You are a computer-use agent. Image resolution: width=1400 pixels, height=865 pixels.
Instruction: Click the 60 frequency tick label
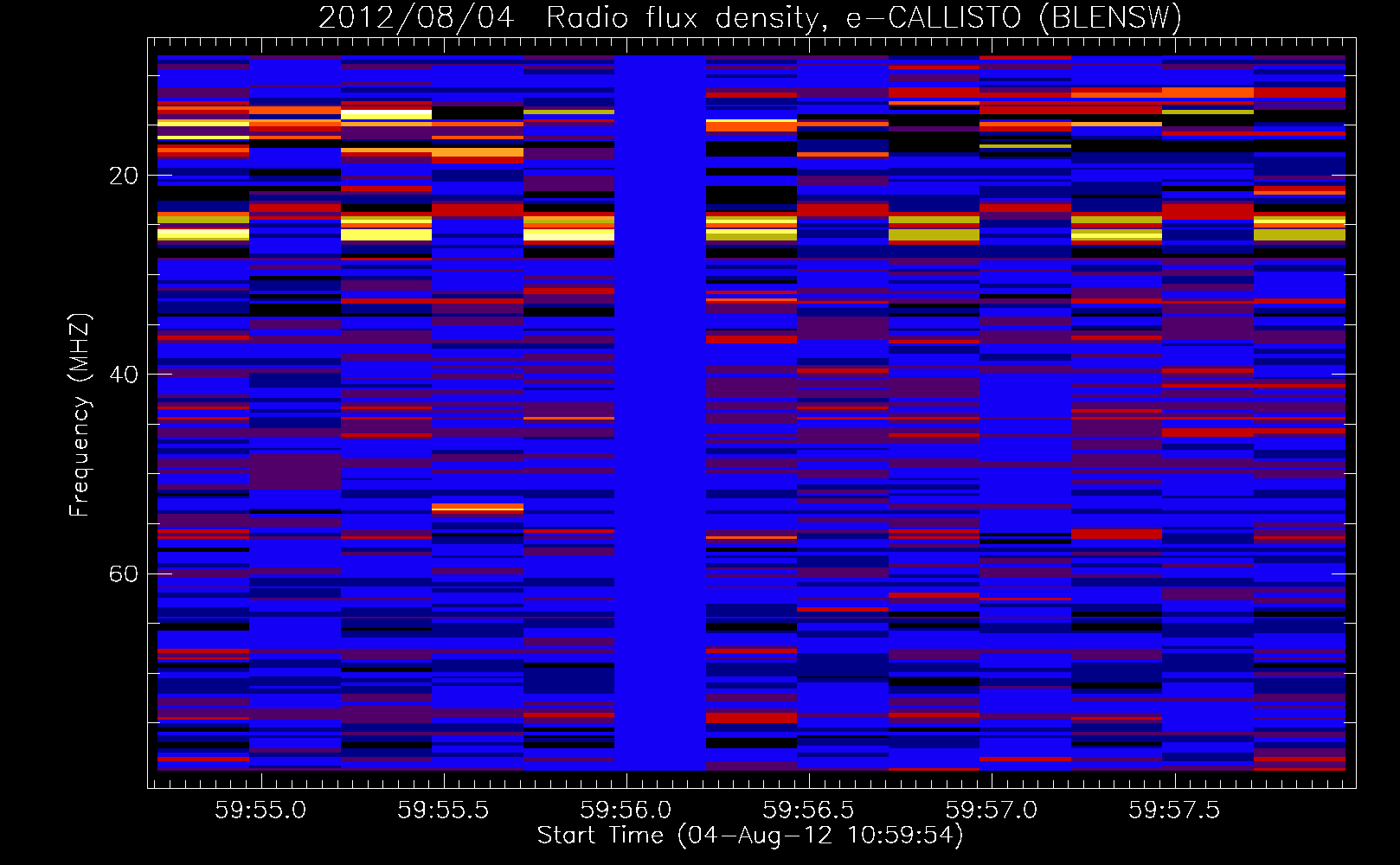[x=124, y=574]
